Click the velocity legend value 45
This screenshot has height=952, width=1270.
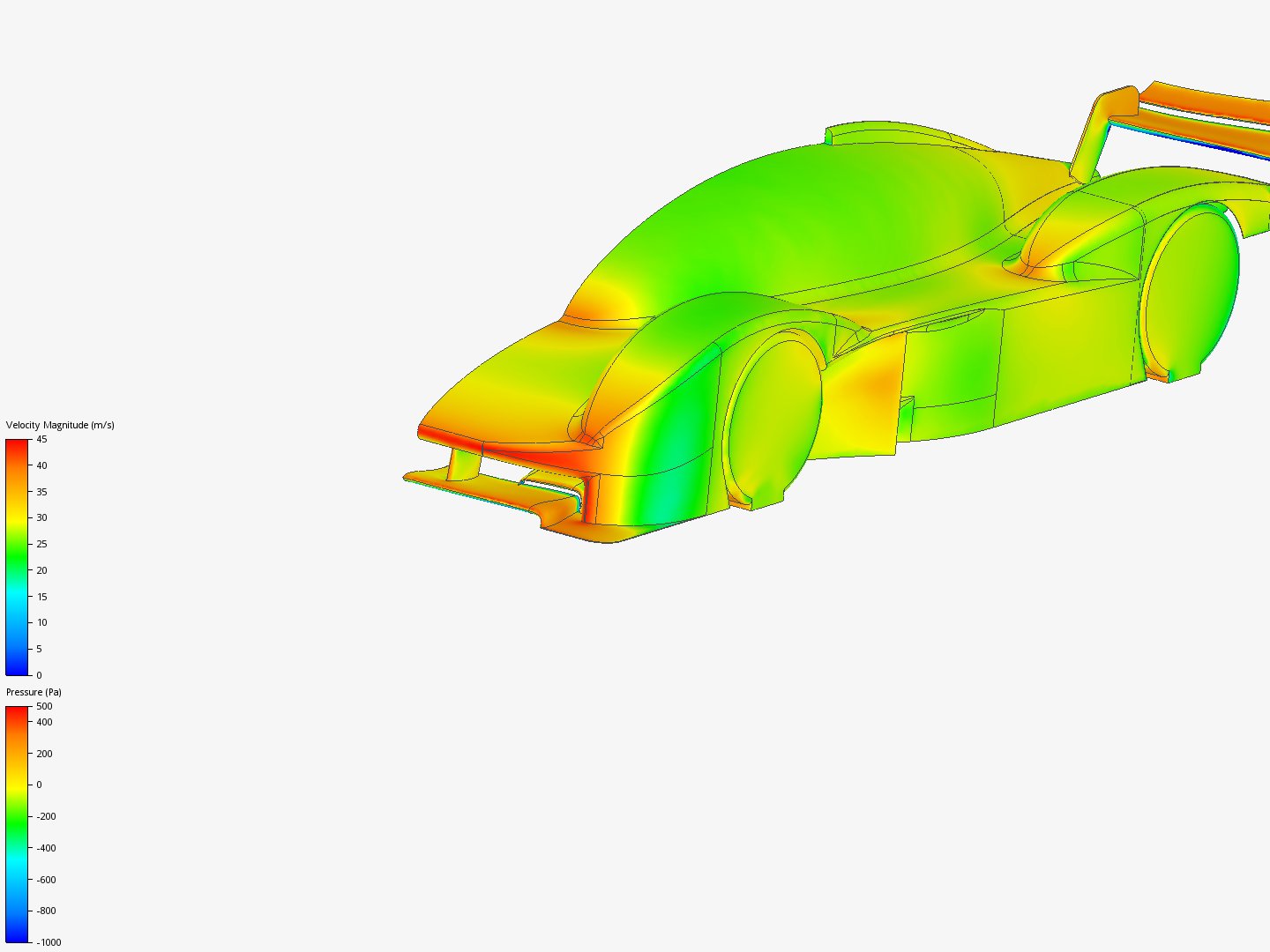[x=41, y=439]
